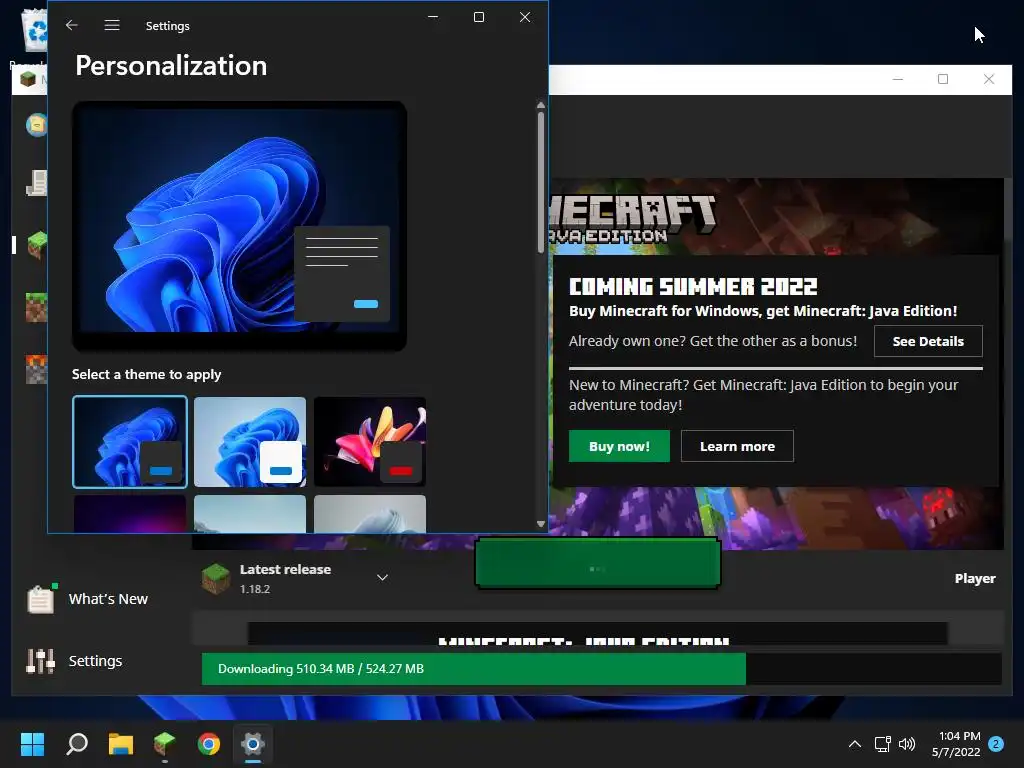The width and height of the screenshot is (1024, 768).
Task: Click the green loading Play button
Action: click(x=598, y=563)
